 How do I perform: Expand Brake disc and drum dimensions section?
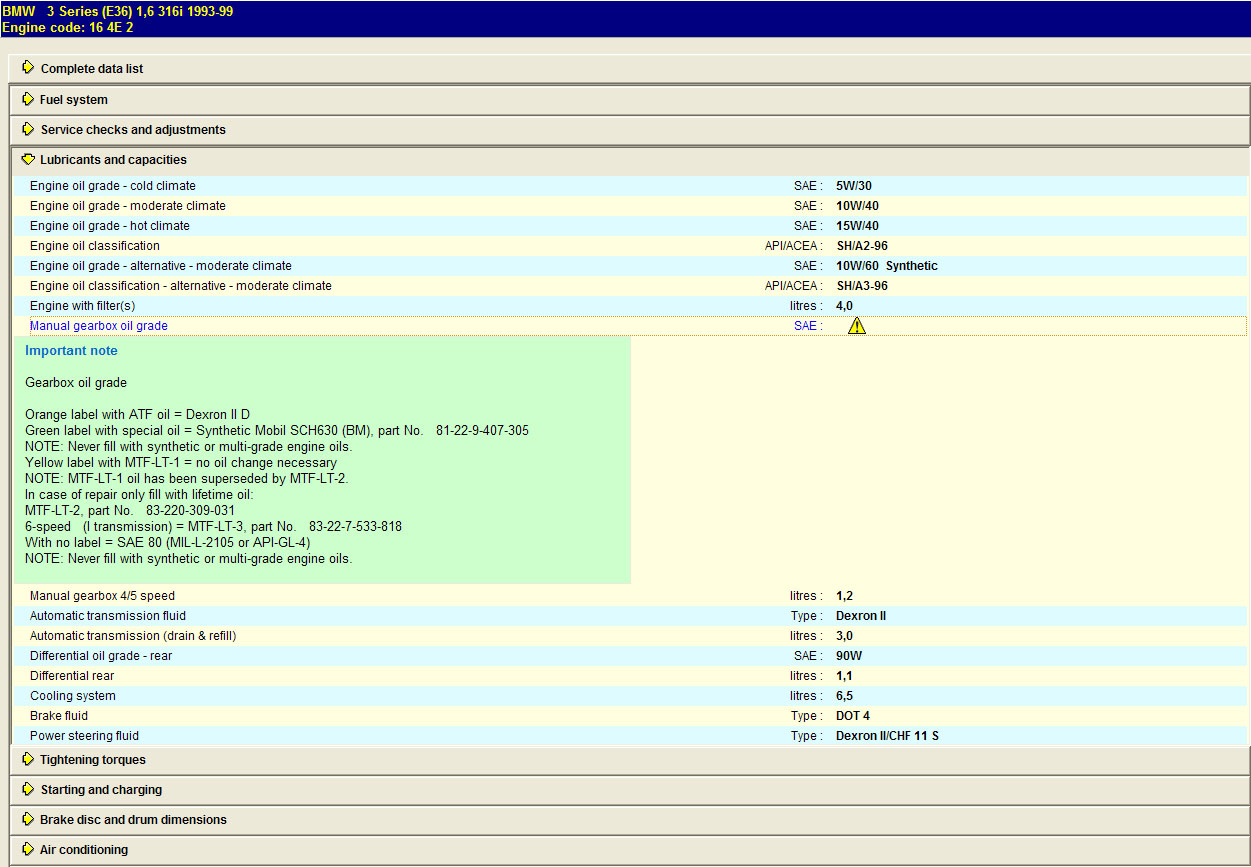[132, 820]
